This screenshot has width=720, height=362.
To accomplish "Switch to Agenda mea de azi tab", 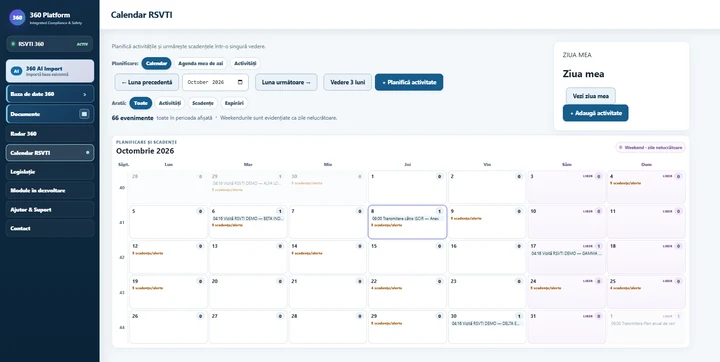I will point(201,63).
